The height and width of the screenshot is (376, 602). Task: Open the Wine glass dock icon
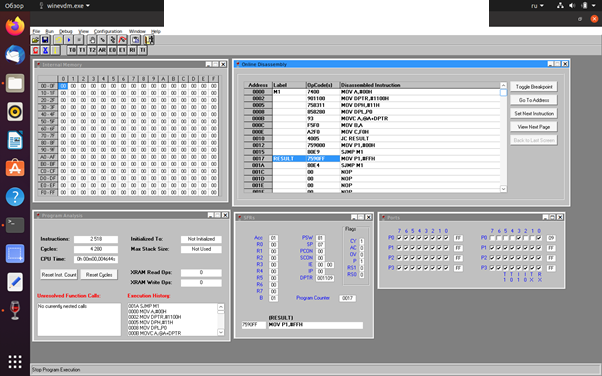[15, 310]
